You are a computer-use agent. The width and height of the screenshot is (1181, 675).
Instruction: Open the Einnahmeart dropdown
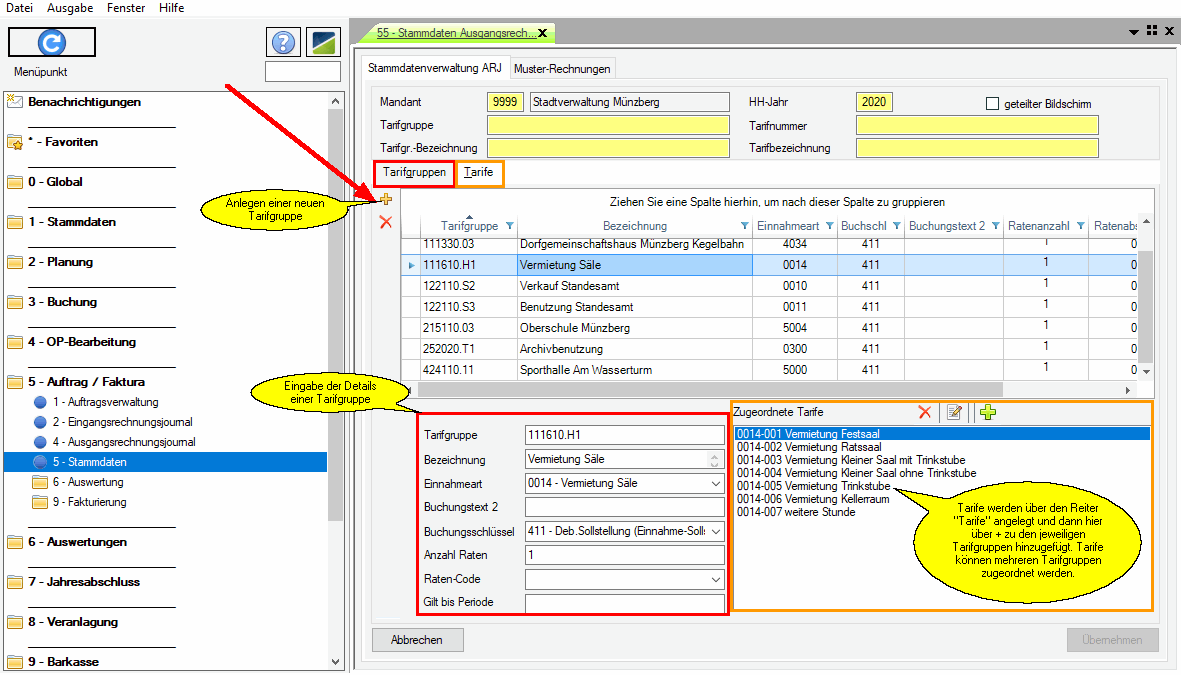click(715, 484)
